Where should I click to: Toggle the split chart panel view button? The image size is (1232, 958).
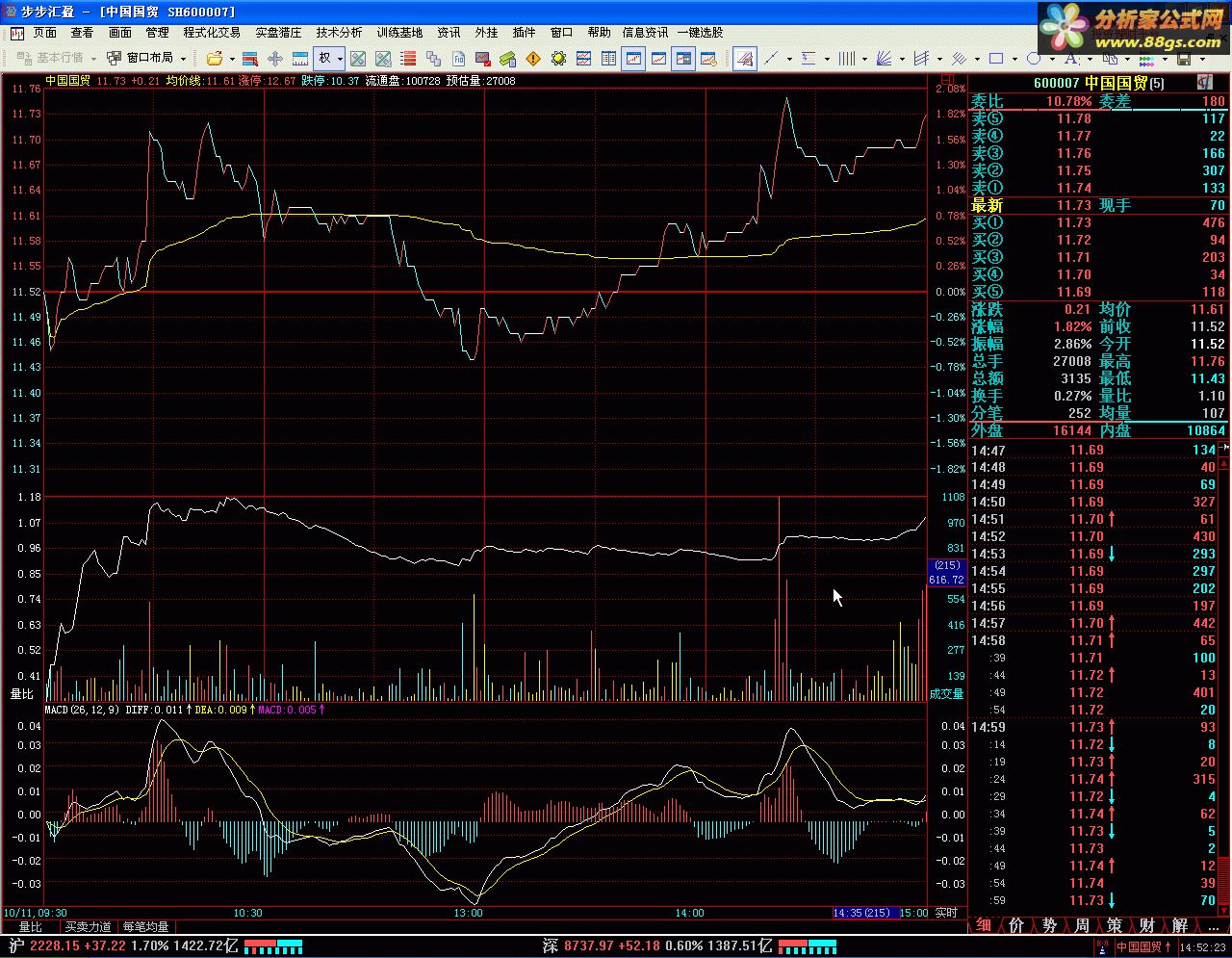(x=683, y=59)
